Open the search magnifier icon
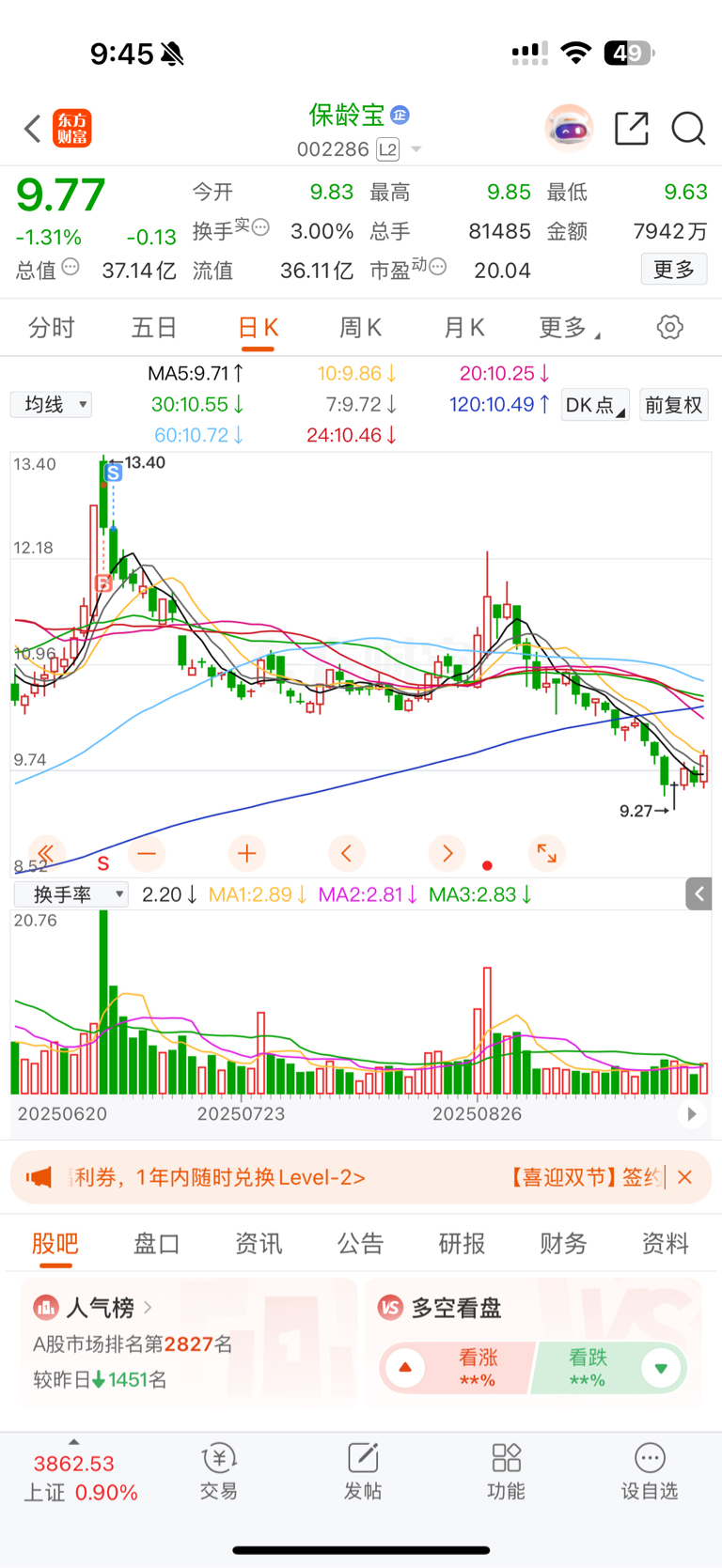 click(688, 129)
